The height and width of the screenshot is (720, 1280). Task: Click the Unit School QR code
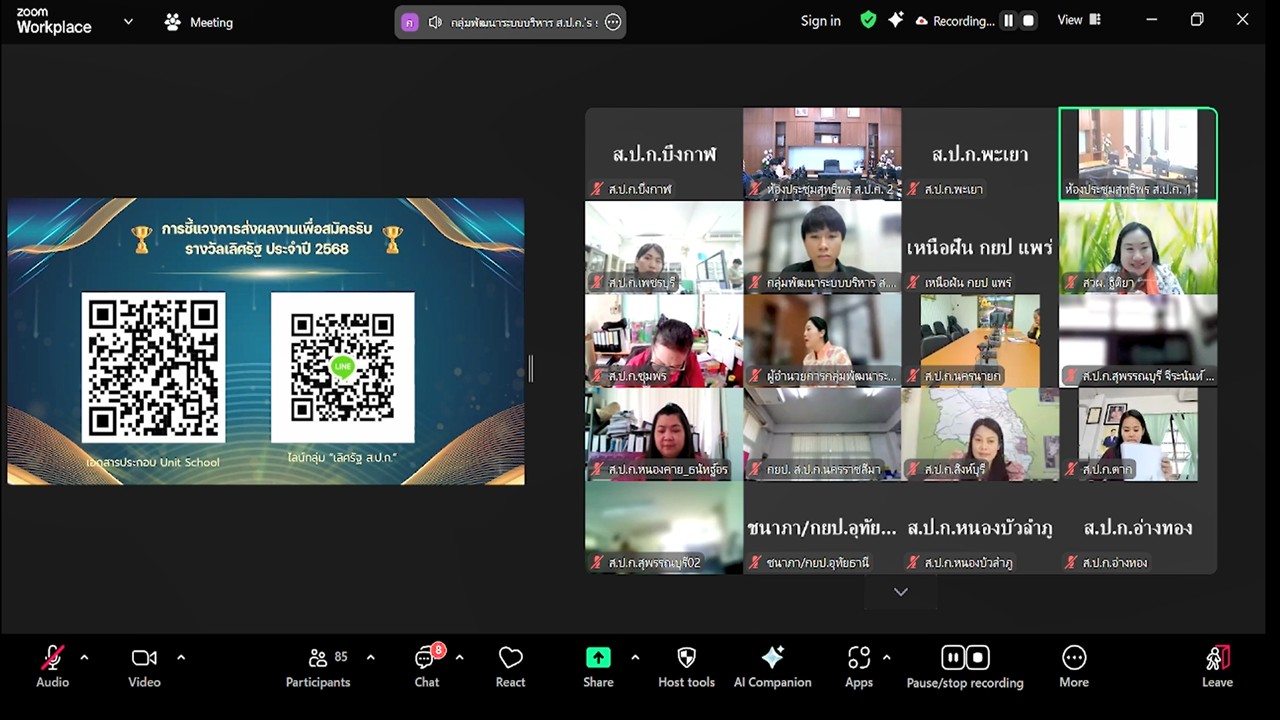[153, 367]
